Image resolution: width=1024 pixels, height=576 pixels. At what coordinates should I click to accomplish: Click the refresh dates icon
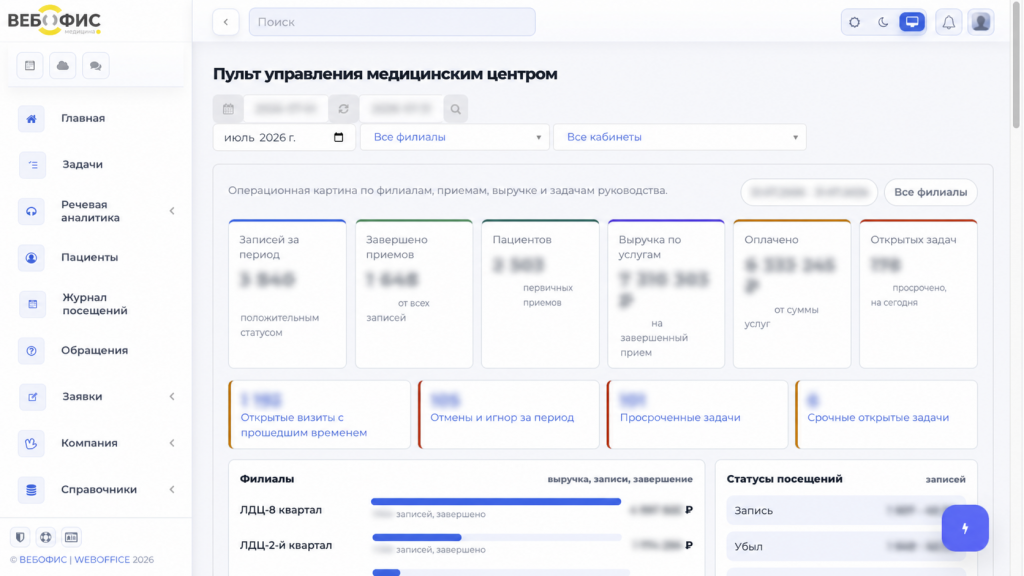pos(344,109)
